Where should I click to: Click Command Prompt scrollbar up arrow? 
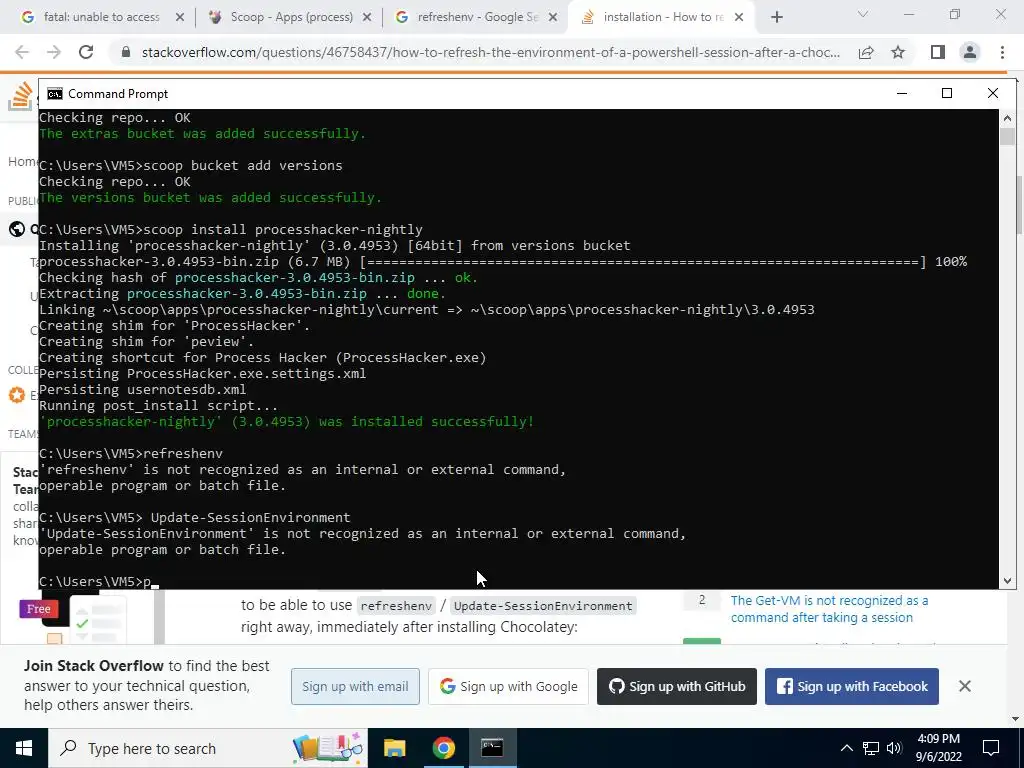click(1007, 118)
